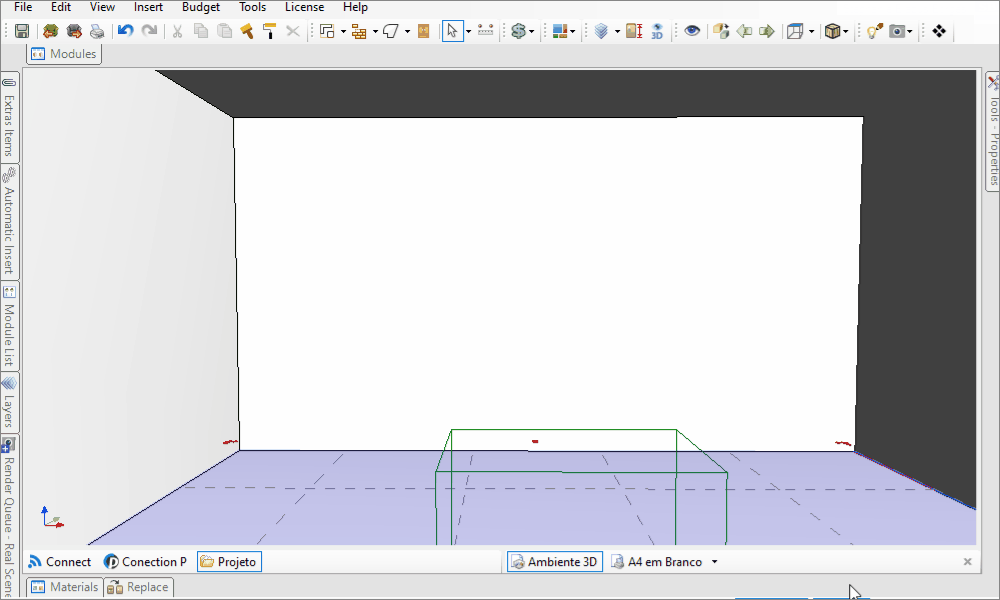1000x600 pixels.
Task: Click the 3D view icon
Action: [x=658, y=31]
